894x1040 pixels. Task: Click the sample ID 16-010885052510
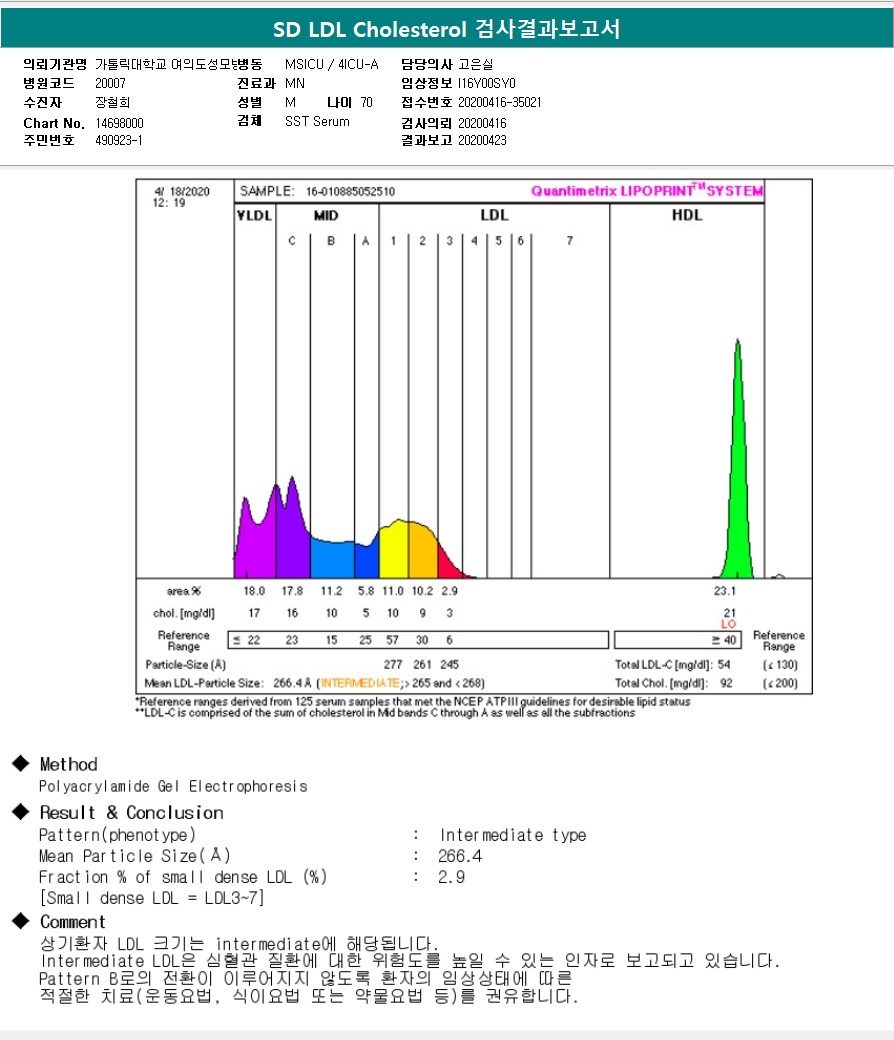point(350,192)
